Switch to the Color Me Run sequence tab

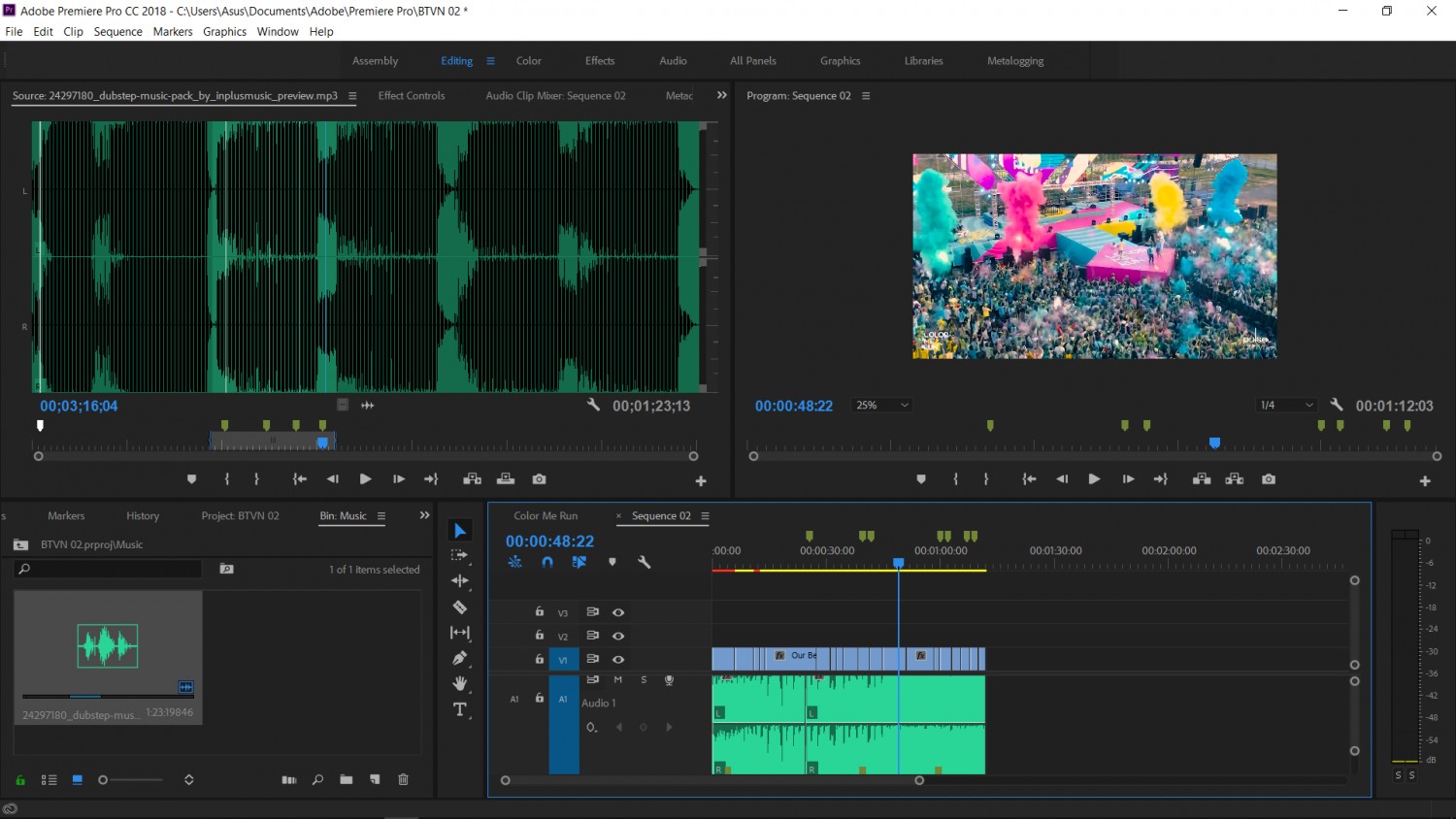coord(546,516)
